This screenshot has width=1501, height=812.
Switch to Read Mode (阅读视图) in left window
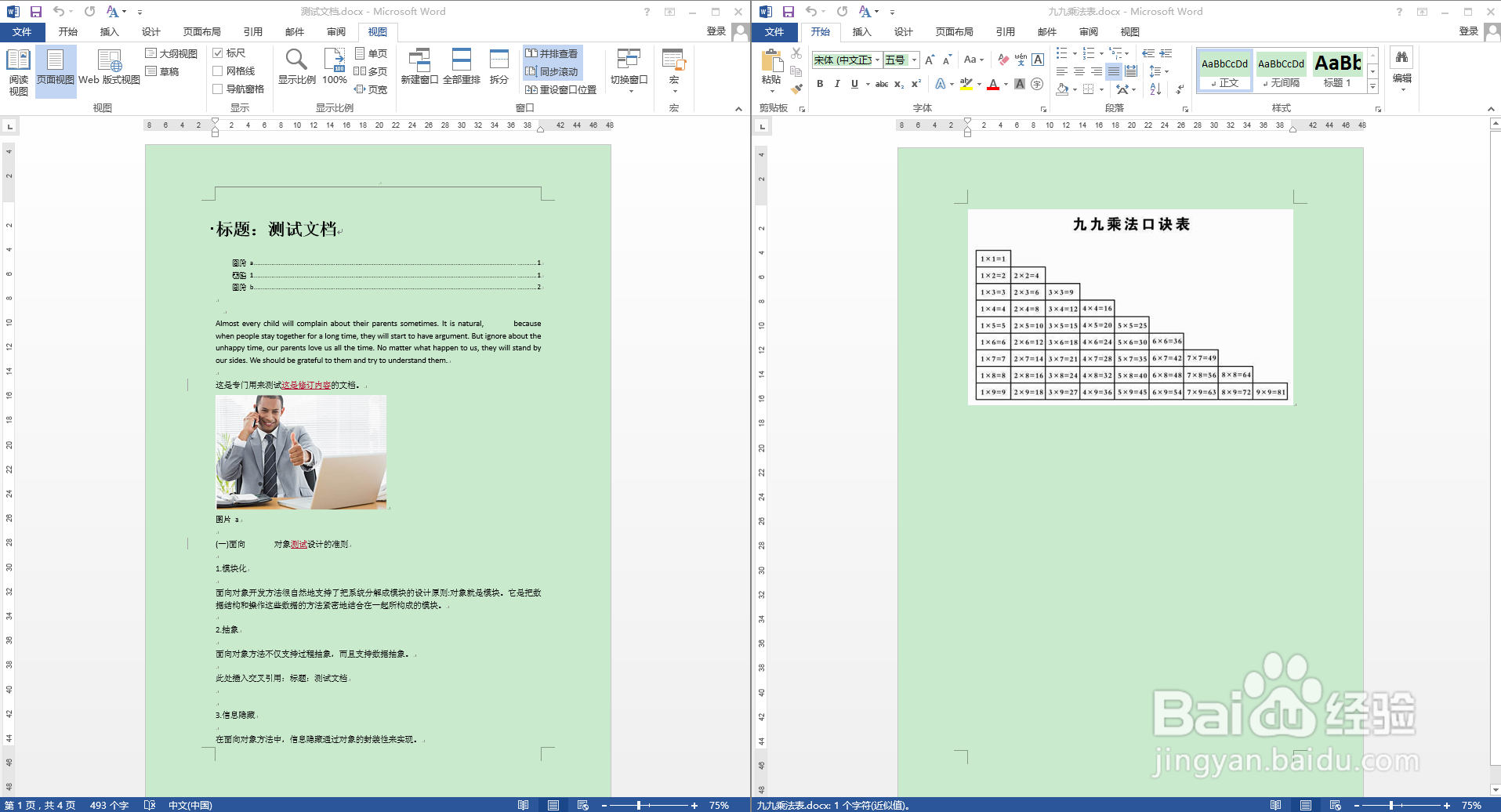pos(18,72)
